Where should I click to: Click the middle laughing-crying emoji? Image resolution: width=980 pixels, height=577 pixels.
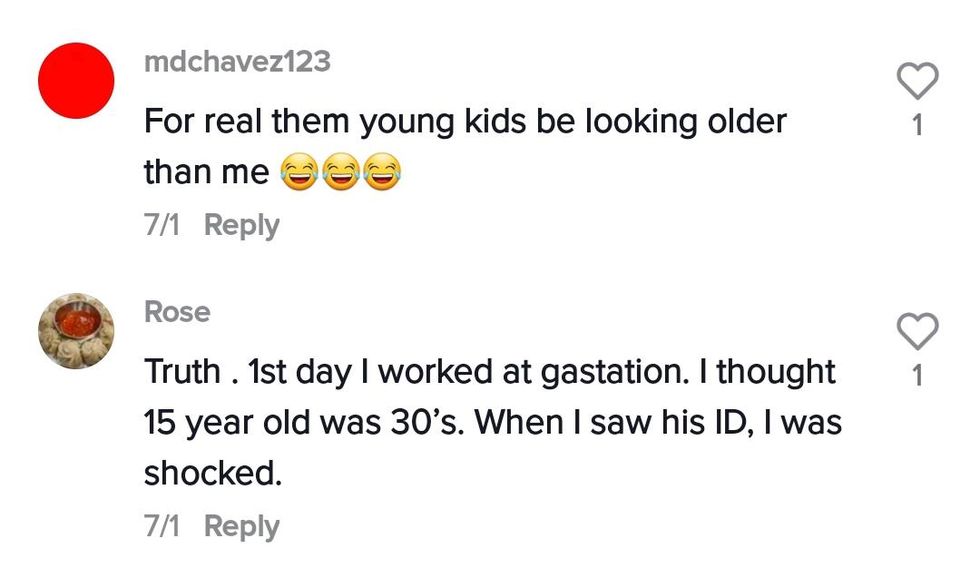point(338,175)
